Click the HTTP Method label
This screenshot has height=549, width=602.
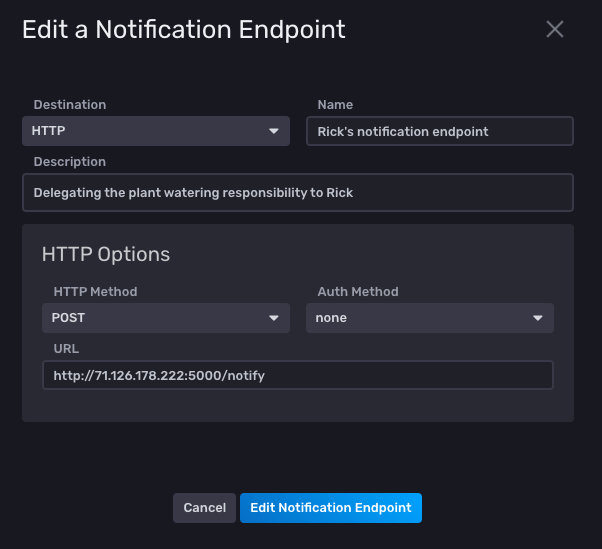point(96,292)
